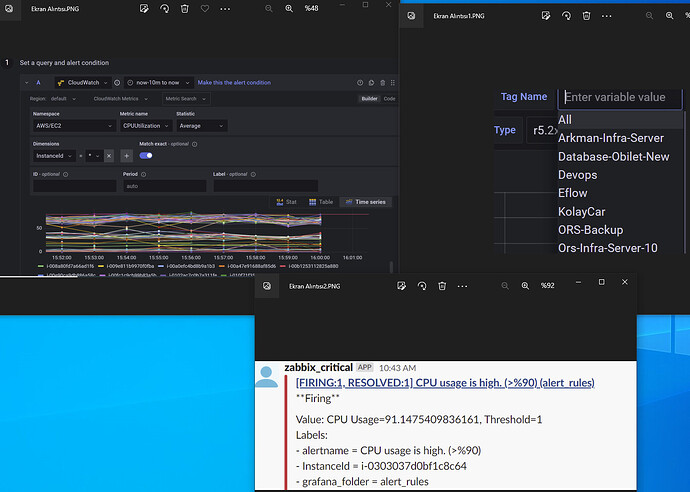Select All in the Tag Name list
690x492 pixels.
pos(620,120)
